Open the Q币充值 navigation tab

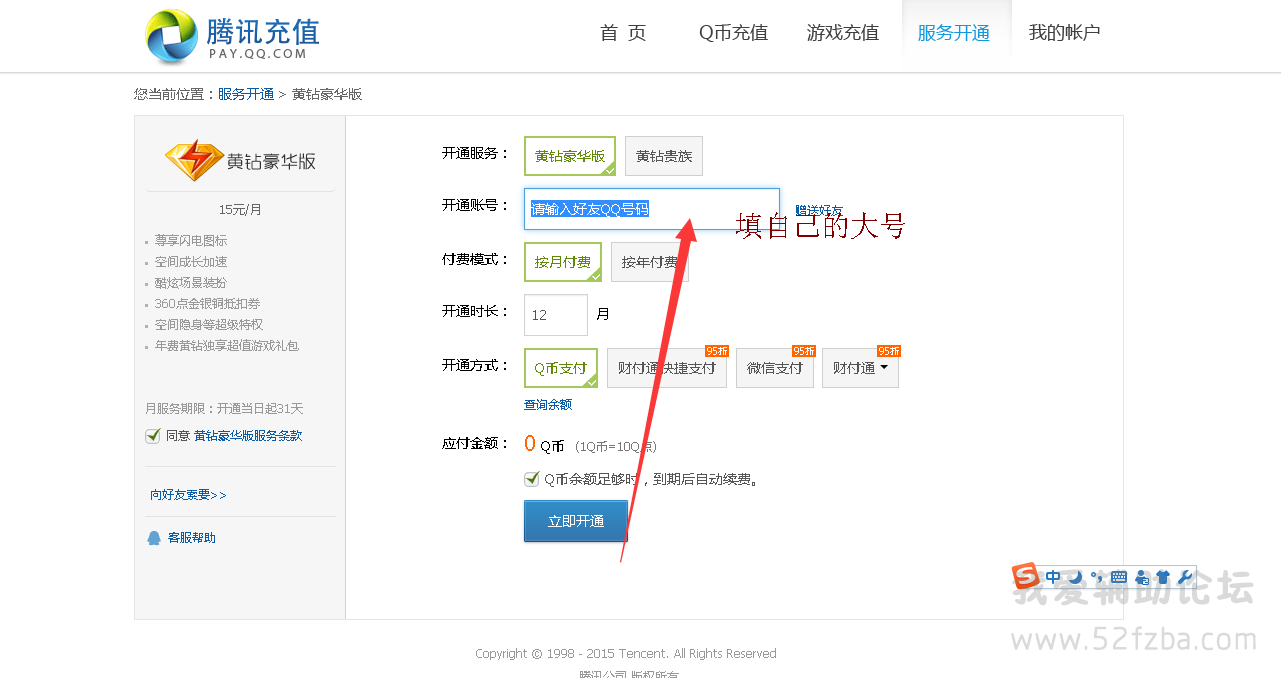click(733, 33)
